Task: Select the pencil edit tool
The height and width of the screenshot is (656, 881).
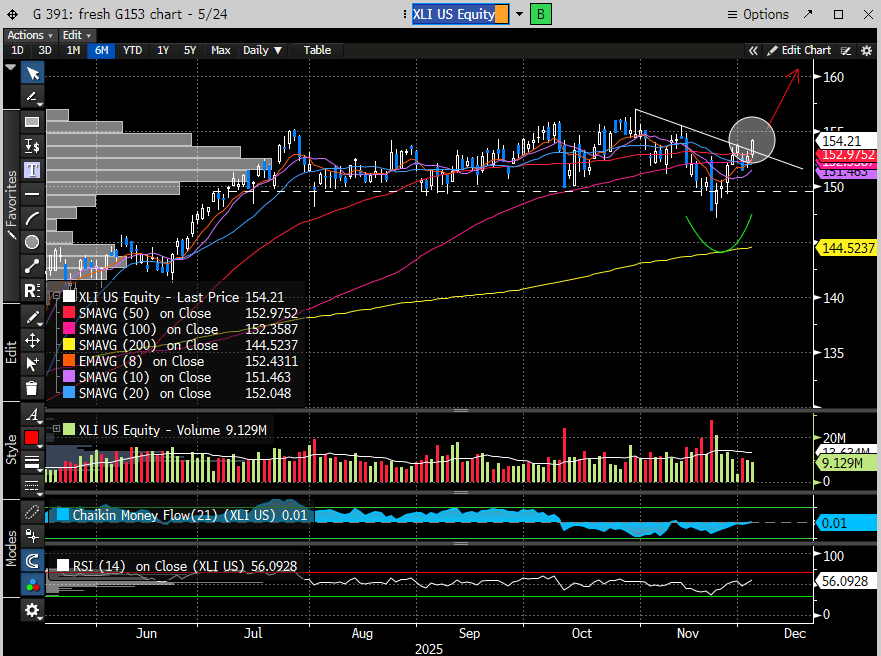Action: coord(33,317)
